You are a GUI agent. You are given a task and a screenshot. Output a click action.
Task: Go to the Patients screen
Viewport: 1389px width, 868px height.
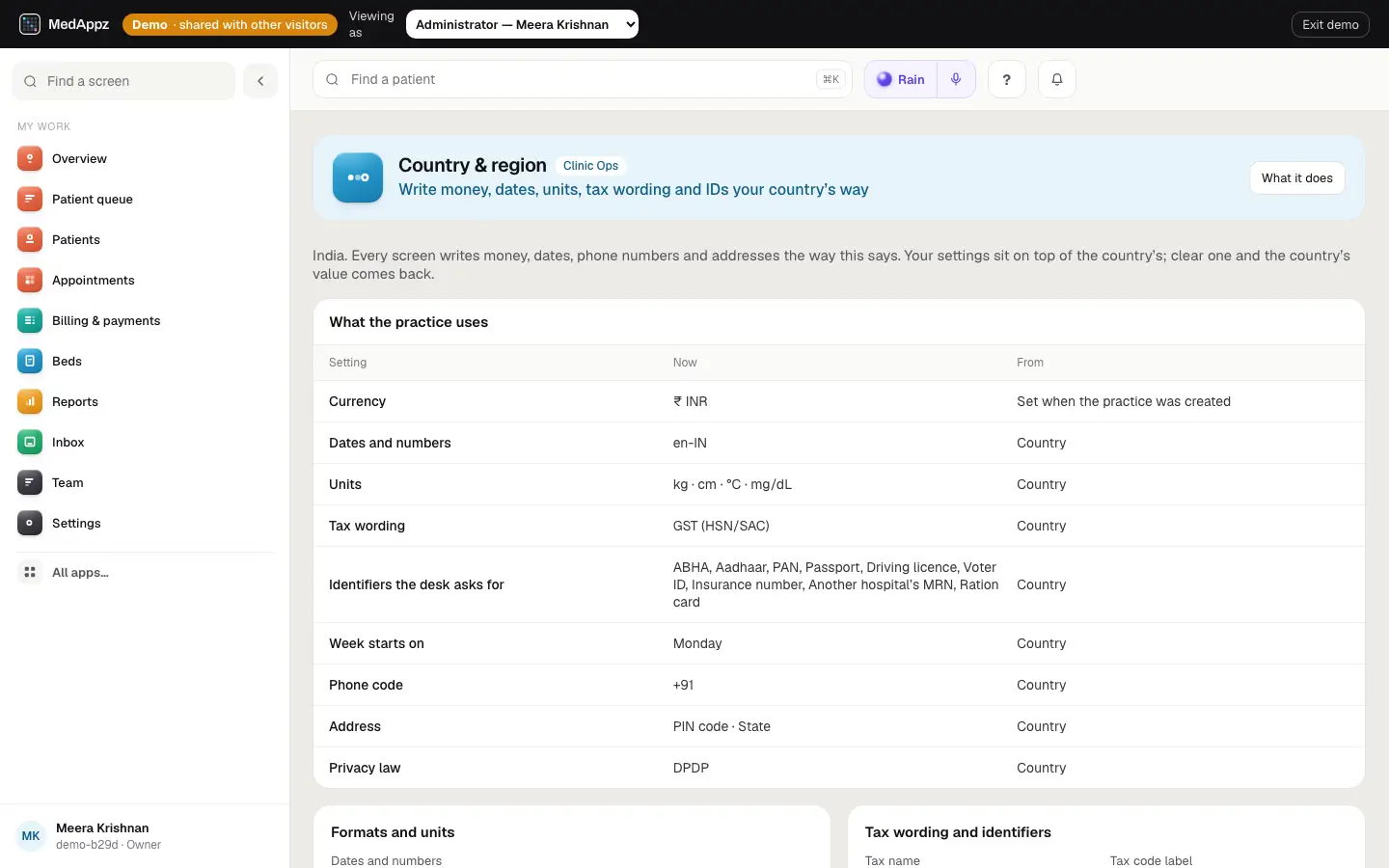pos(145,240)
